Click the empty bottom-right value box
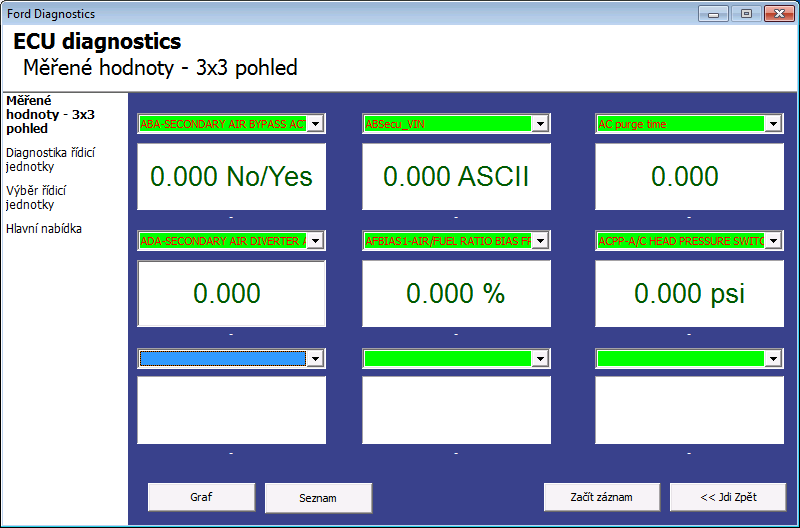Viewport: 800px width, 528px height. pyautogui.click(x=689, y=410)
